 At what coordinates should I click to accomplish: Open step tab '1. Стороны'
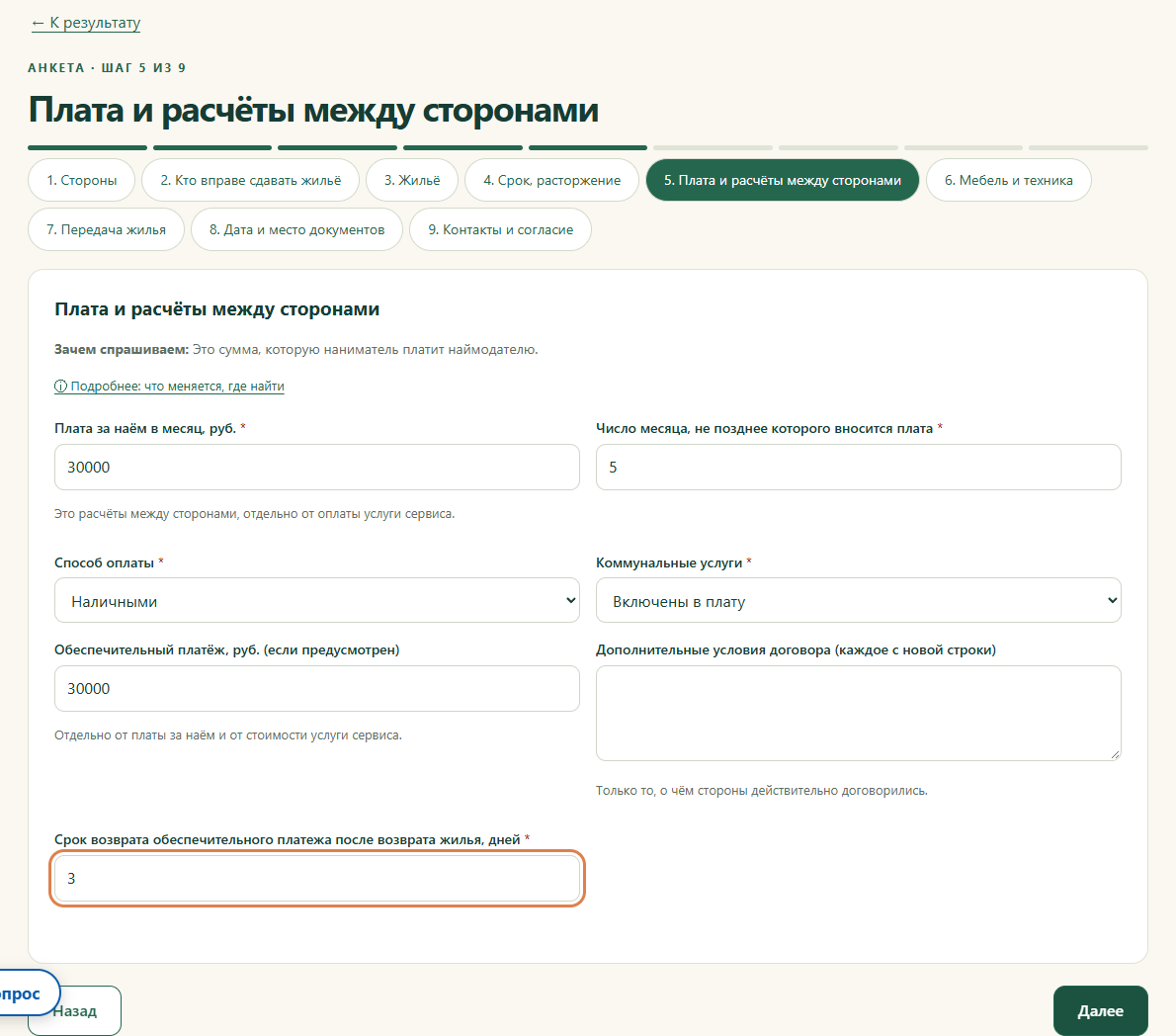(82, 180)
